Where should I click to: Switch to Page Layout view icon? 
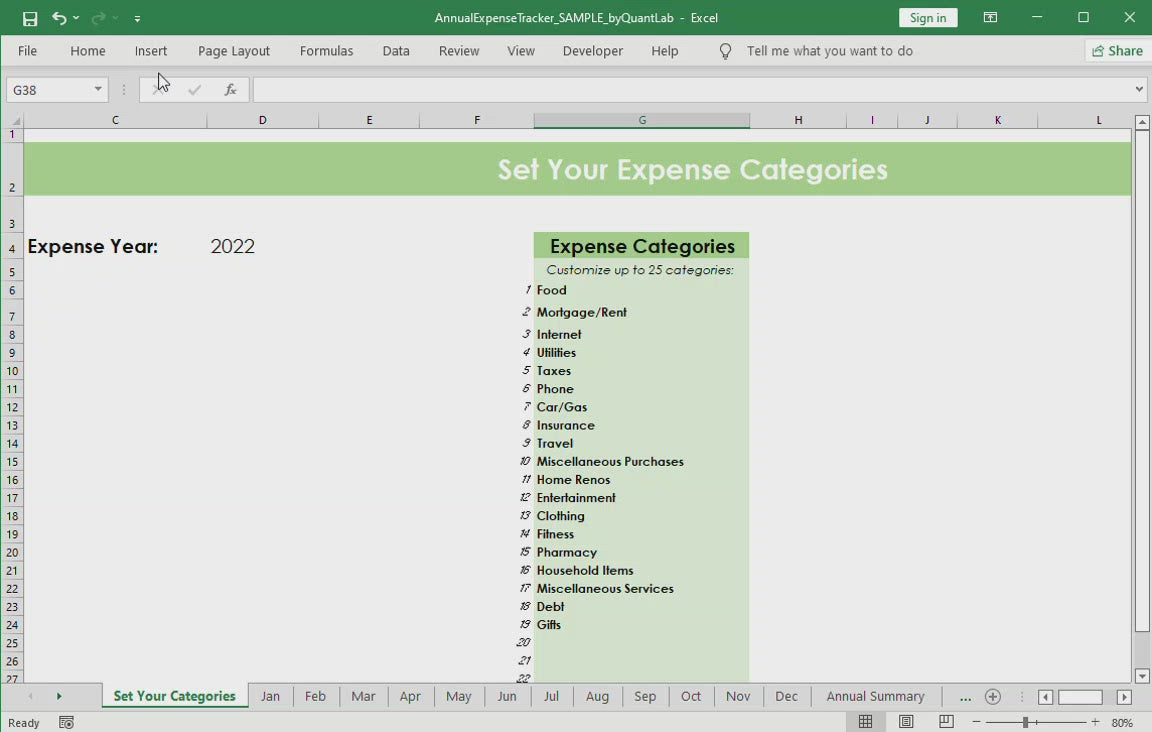[x=906, y=722]
